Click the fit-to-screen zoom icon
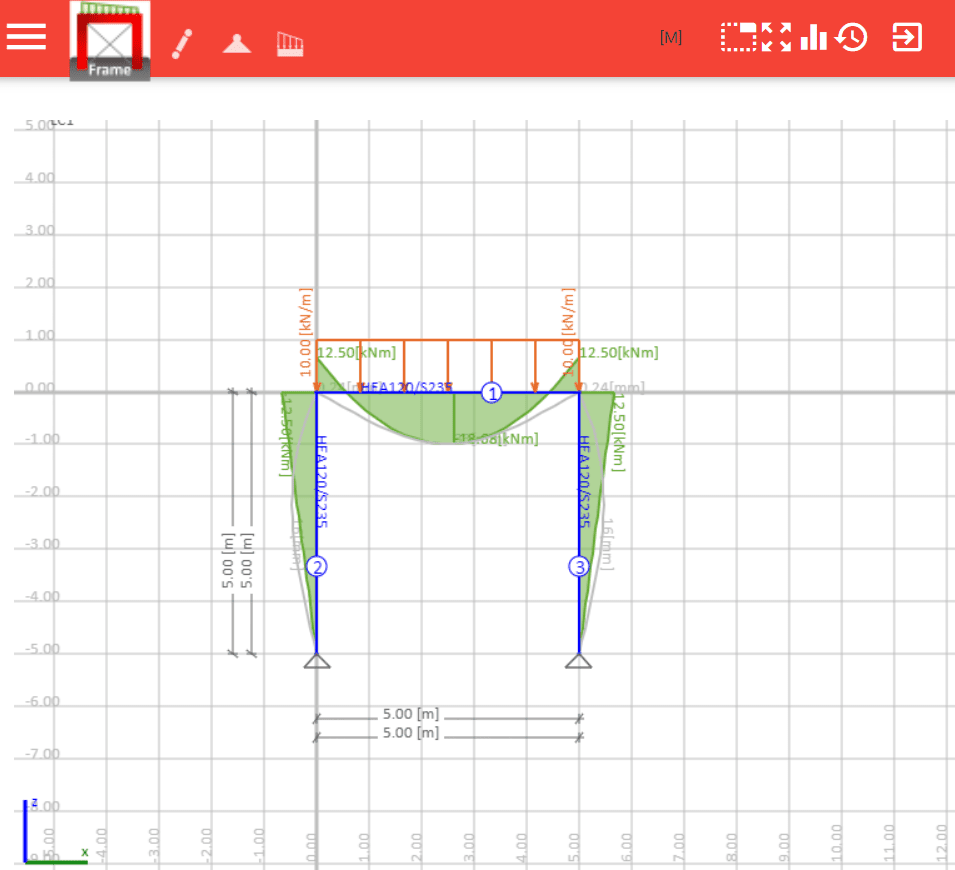The height and width of the screenshot is (870, 955). (x=777, y=37)
